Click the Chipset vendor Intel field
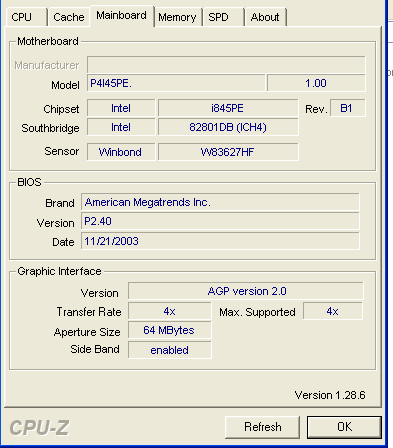The width and height of the screenshot is (393, 448). (x=121, y=108)
